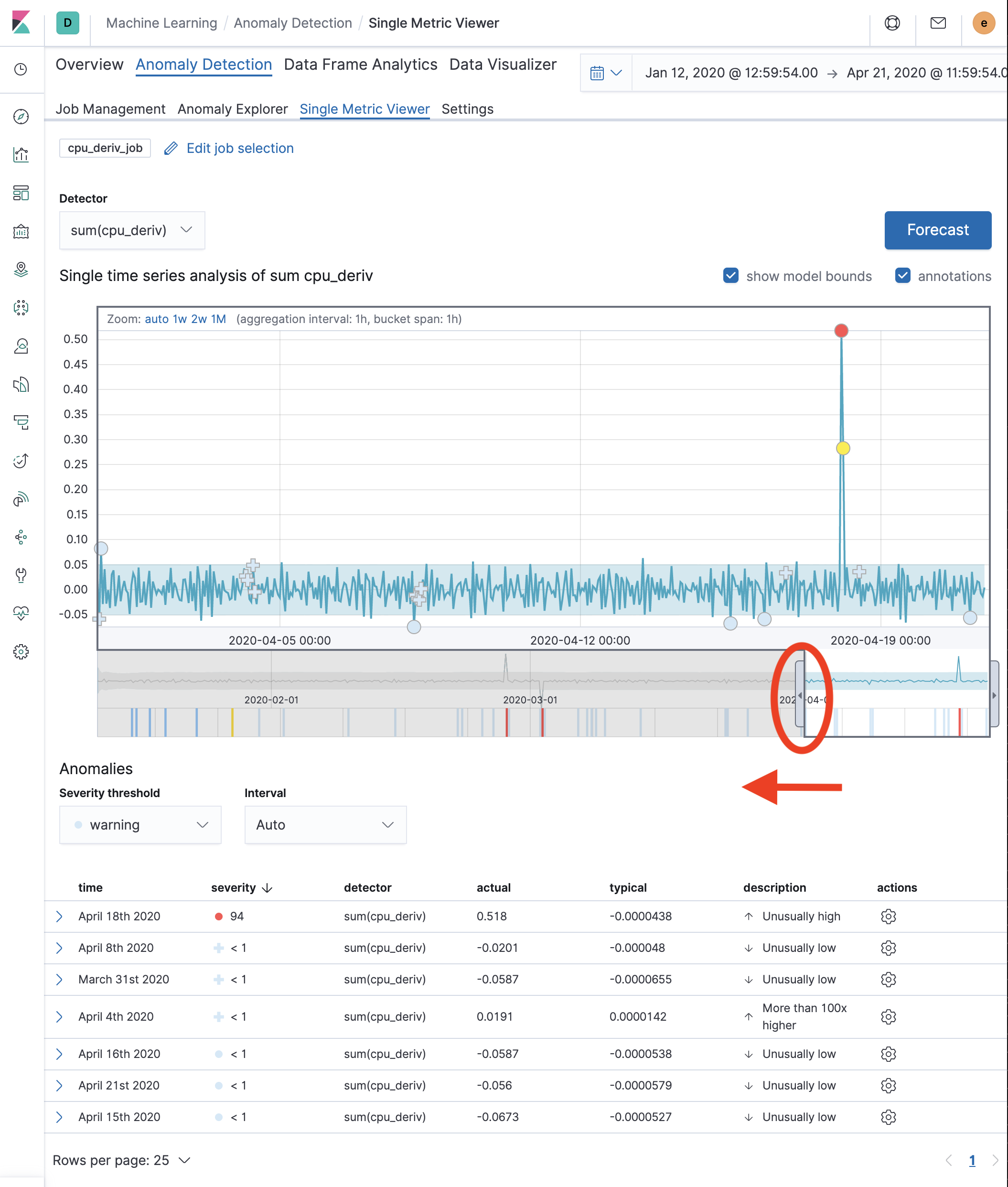Click actions gear for April 18th anomaly
This screenshot has width=1008, height=1187.
pyautogui.click(x=888, y=916)
